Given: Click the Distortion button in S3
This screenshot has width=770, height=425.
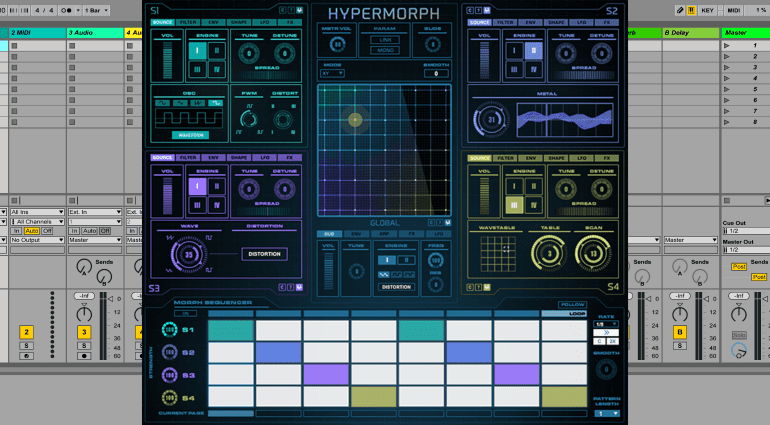Looking at the screenshot, I should (x=263, y=254).
